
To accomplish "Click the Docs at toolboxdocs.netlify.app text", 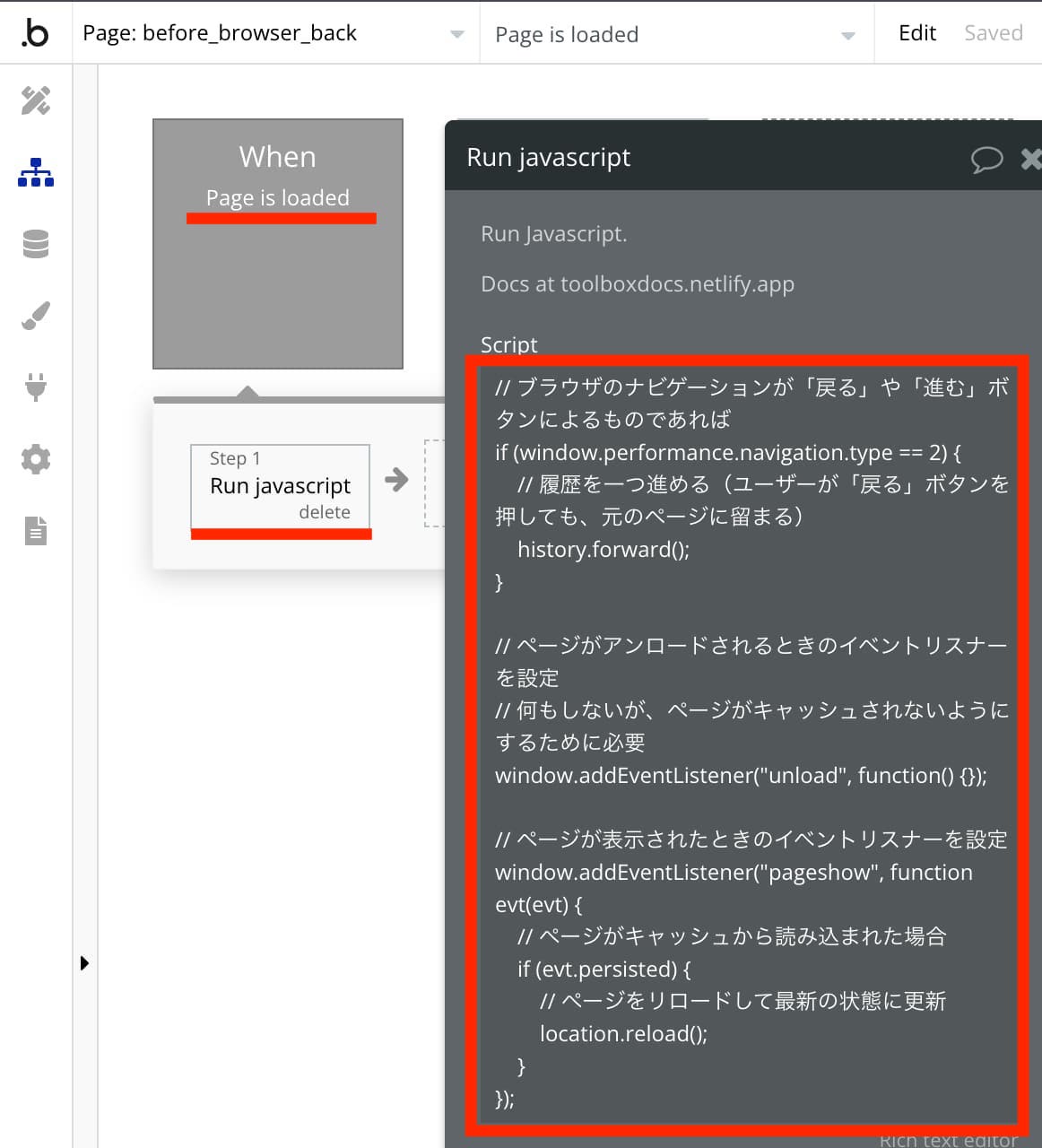I will tap(638, 284).
